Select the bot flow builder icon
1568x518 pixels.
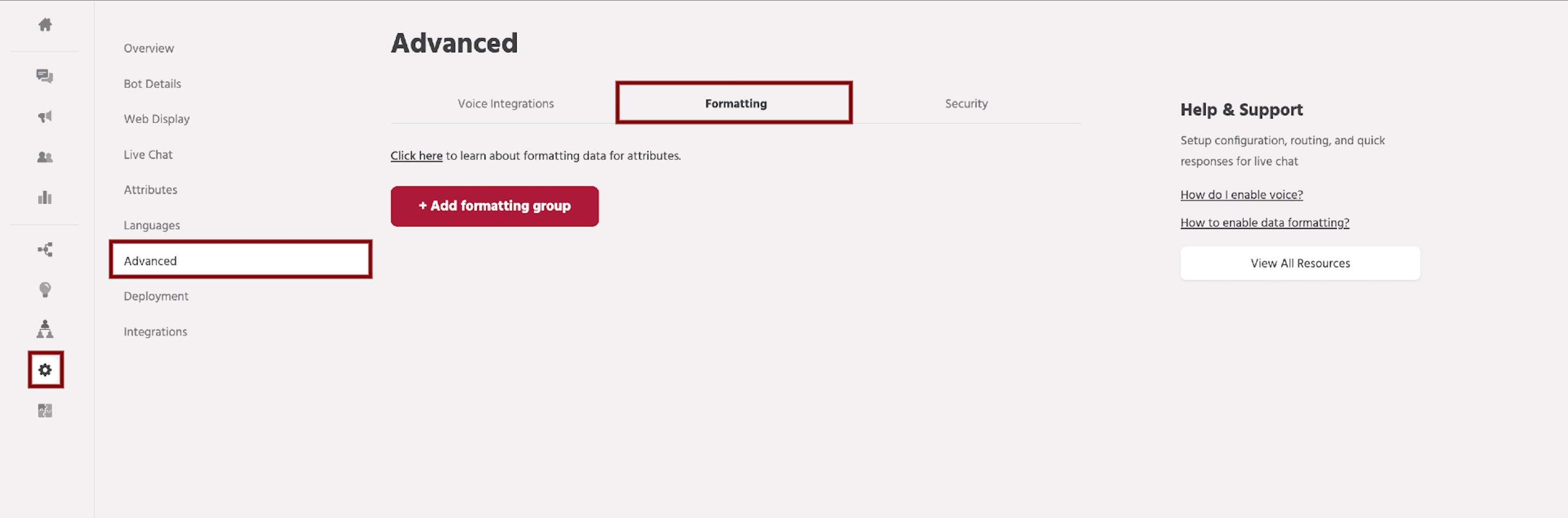coord(44,249)
